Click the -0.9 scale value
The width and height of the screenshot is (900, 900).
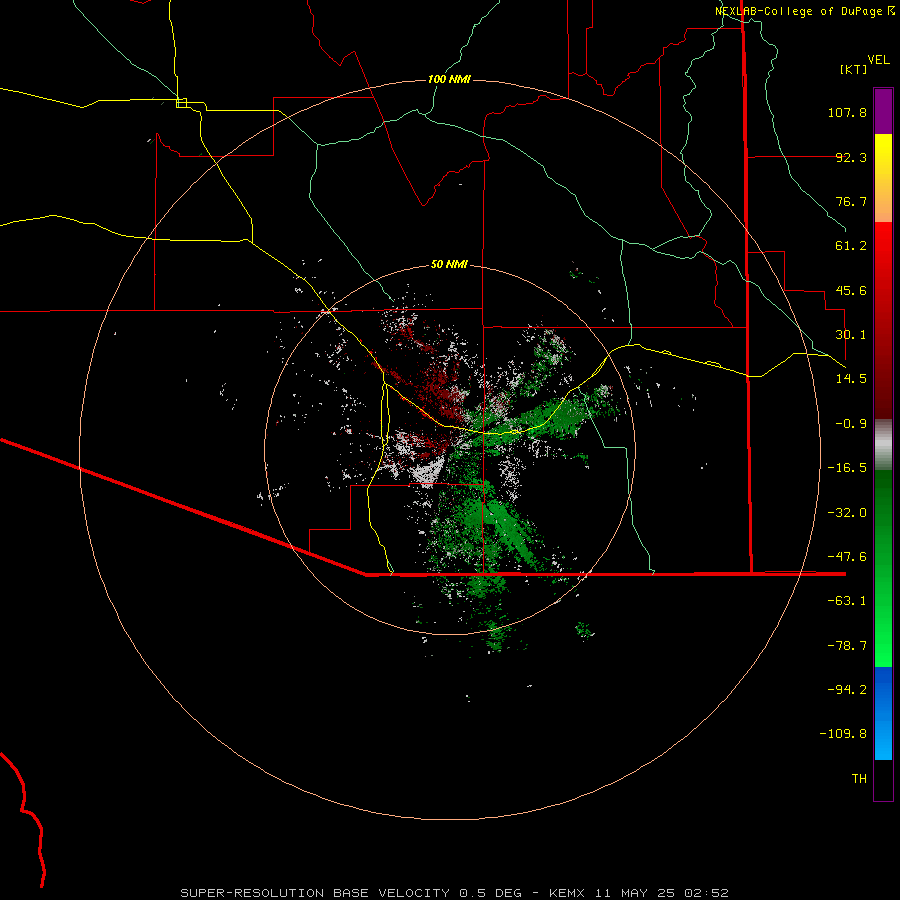(x=851, y=424)
